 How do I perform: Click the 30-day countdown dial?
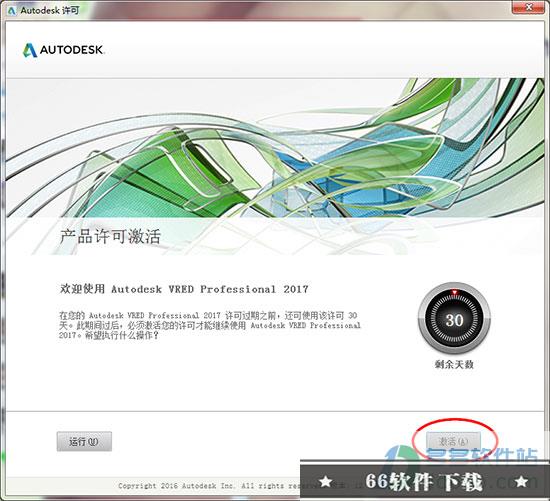coord(454,319)
